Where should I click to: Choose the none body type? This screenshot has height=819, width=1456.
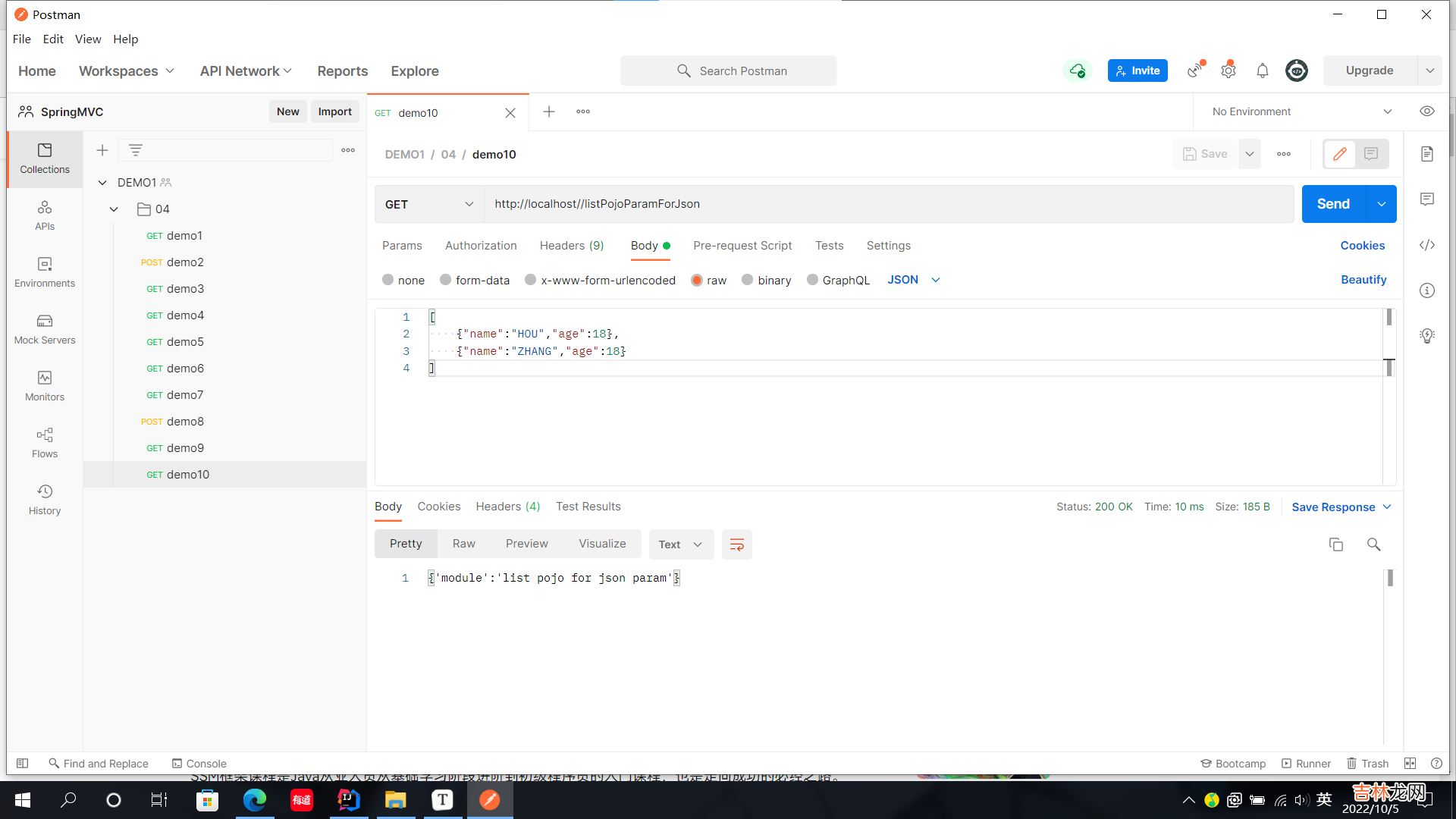(388, 280)
